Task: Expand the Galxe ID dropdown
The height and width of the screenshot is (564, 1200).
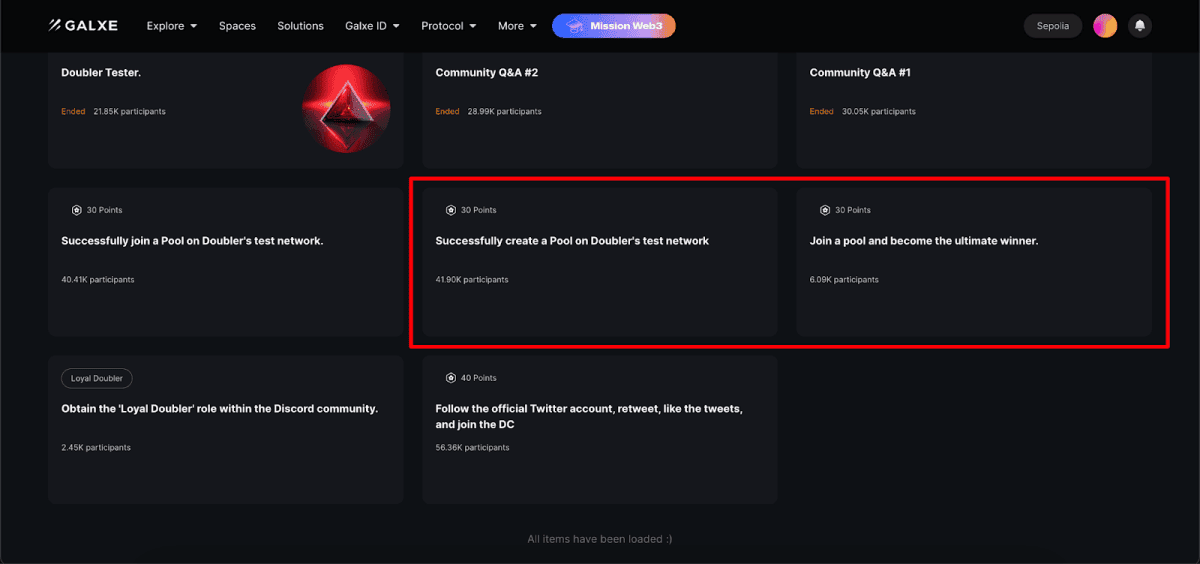Action: [x=372, y=26]
